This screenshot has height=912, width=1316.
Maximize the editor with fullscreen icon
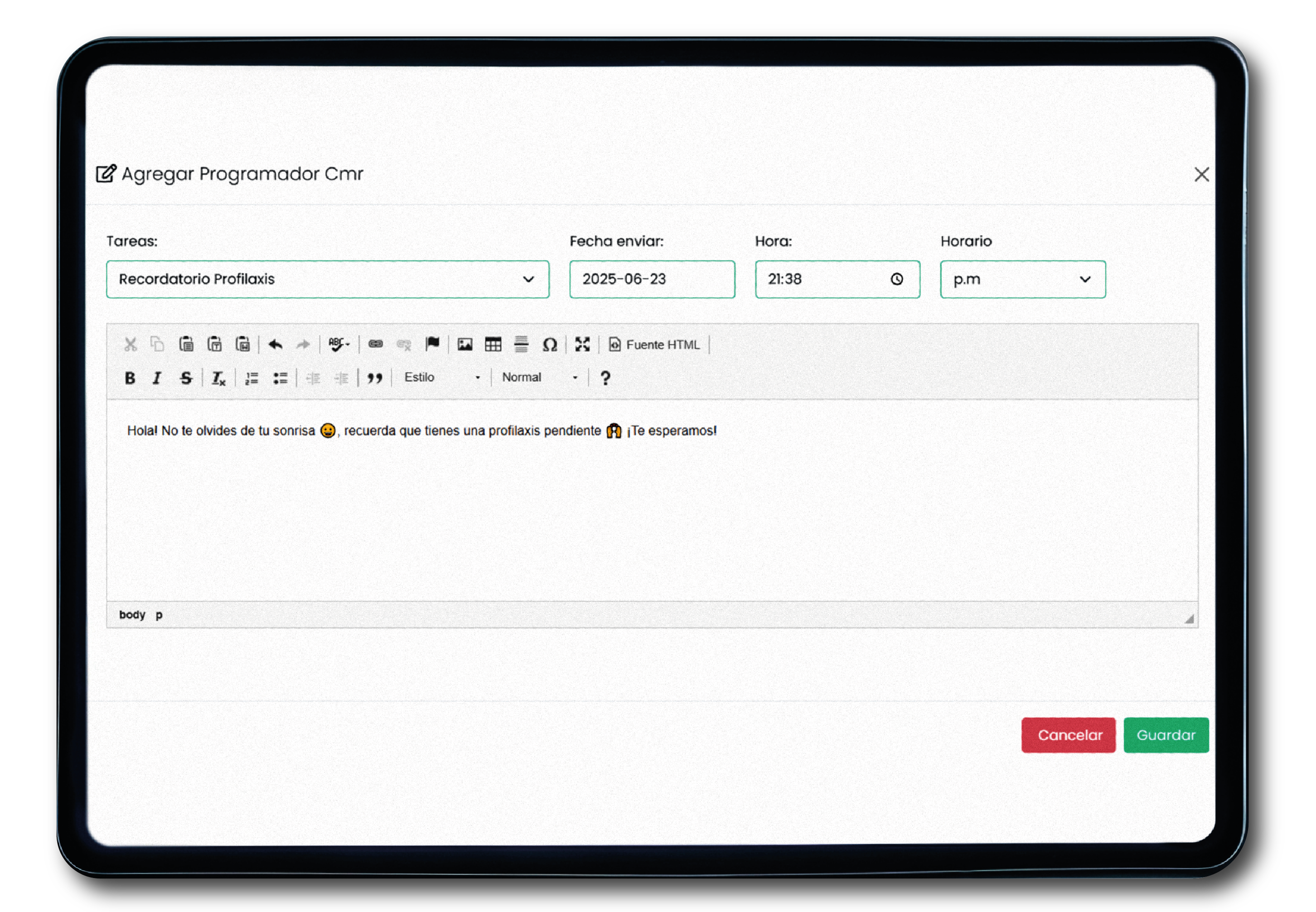[x=582, y=344]
